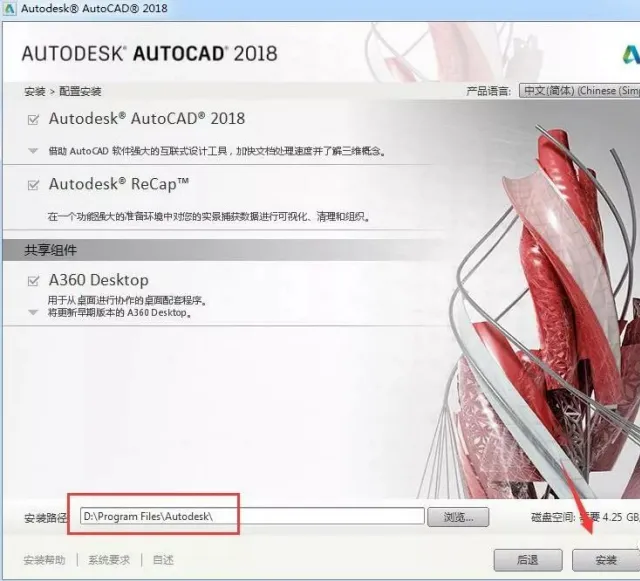This screenshot has height=581, width=640.
Task: Click the 产品语言 label
Action: [x=489, y=91]
